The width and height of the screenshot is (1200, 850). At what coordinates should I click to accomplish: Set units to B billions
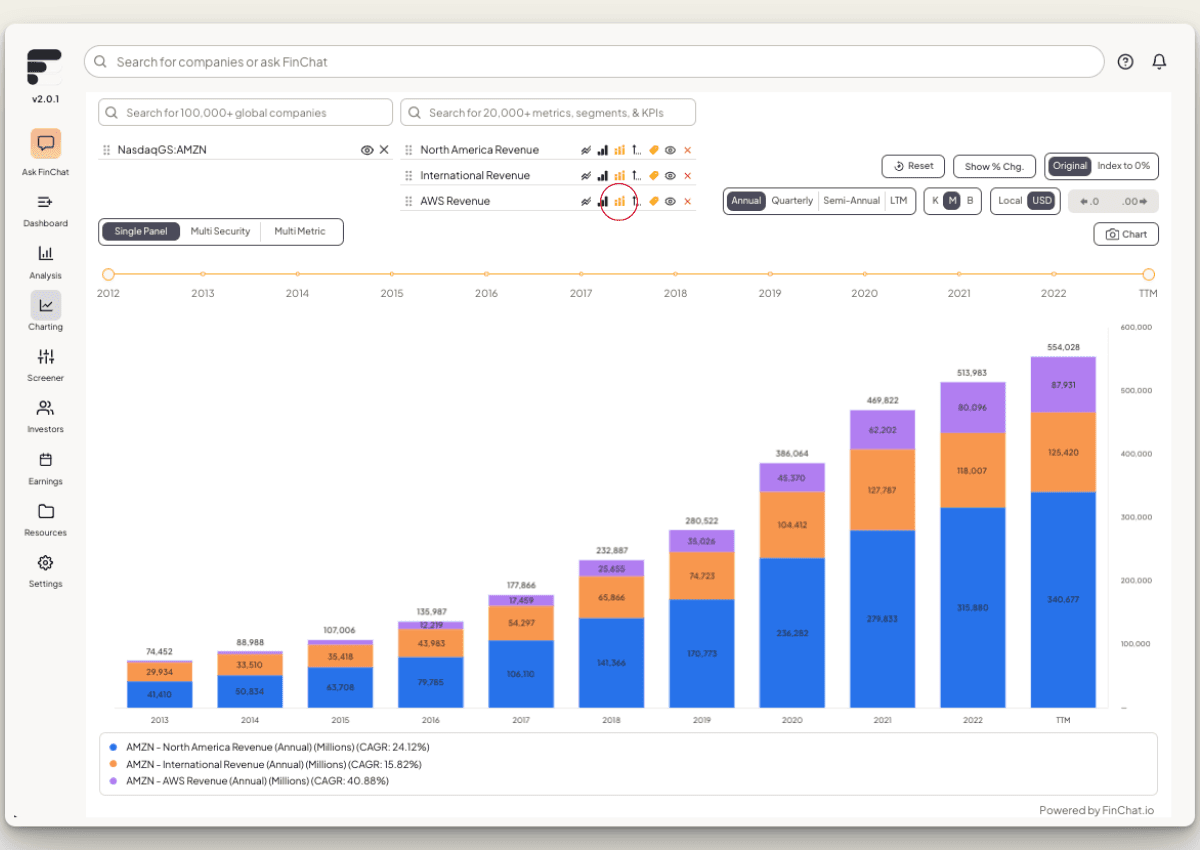(969, 201)
